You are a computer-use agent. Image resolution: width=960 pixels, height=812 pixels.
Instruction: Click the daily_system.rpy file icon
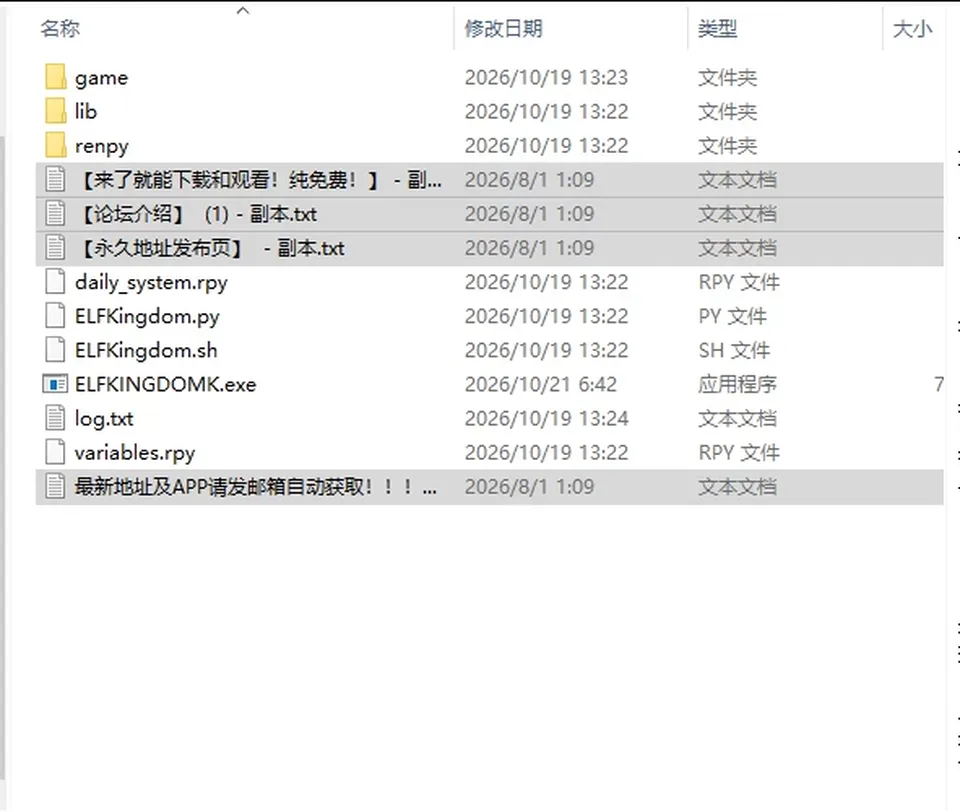[55, 282]
